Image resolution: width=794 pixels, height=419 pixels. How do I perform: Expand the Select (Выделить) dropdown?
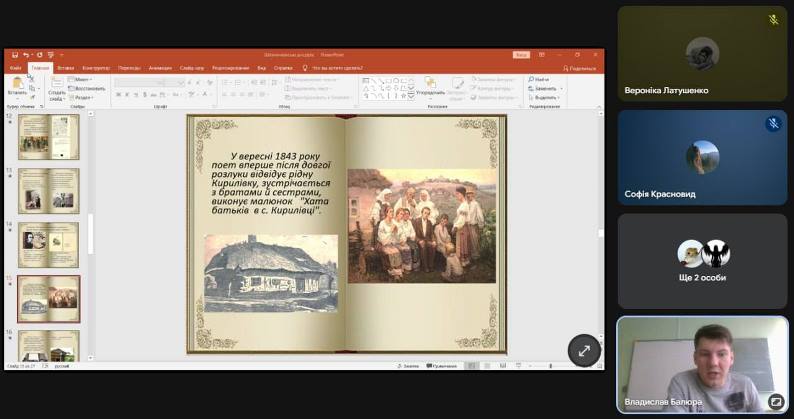(545, 97)
